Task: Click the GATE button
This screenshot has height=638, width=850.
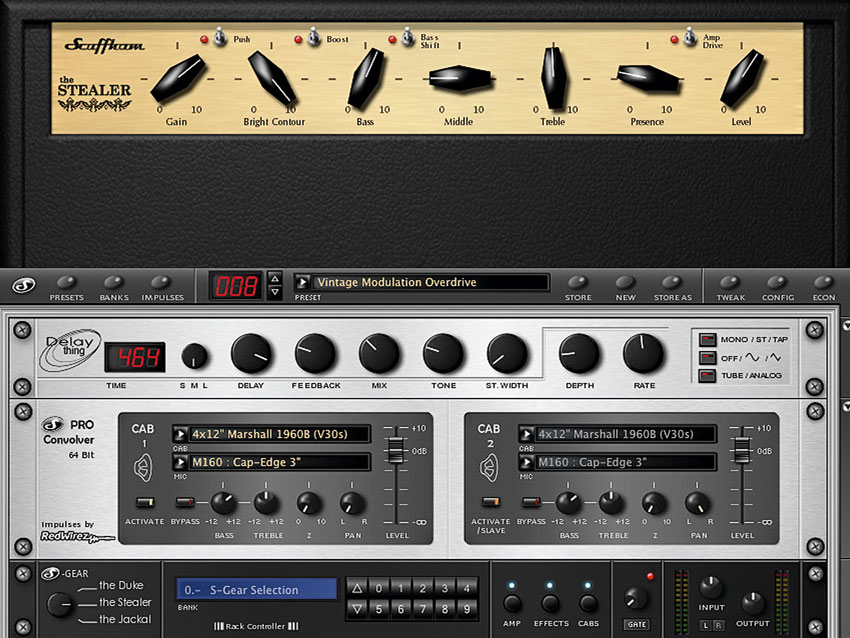Action: pyautogui.click(x=636, y=624)
